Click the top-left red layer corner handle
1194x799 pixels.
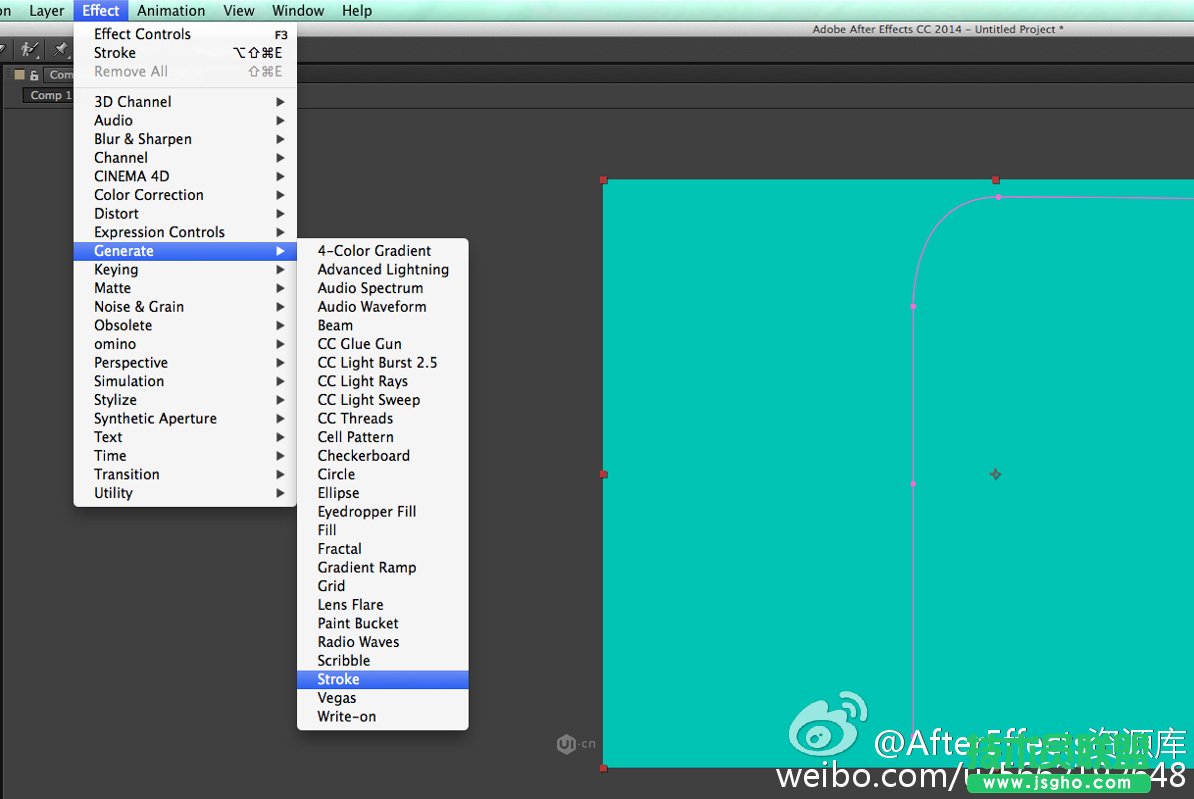click(603, 180)
